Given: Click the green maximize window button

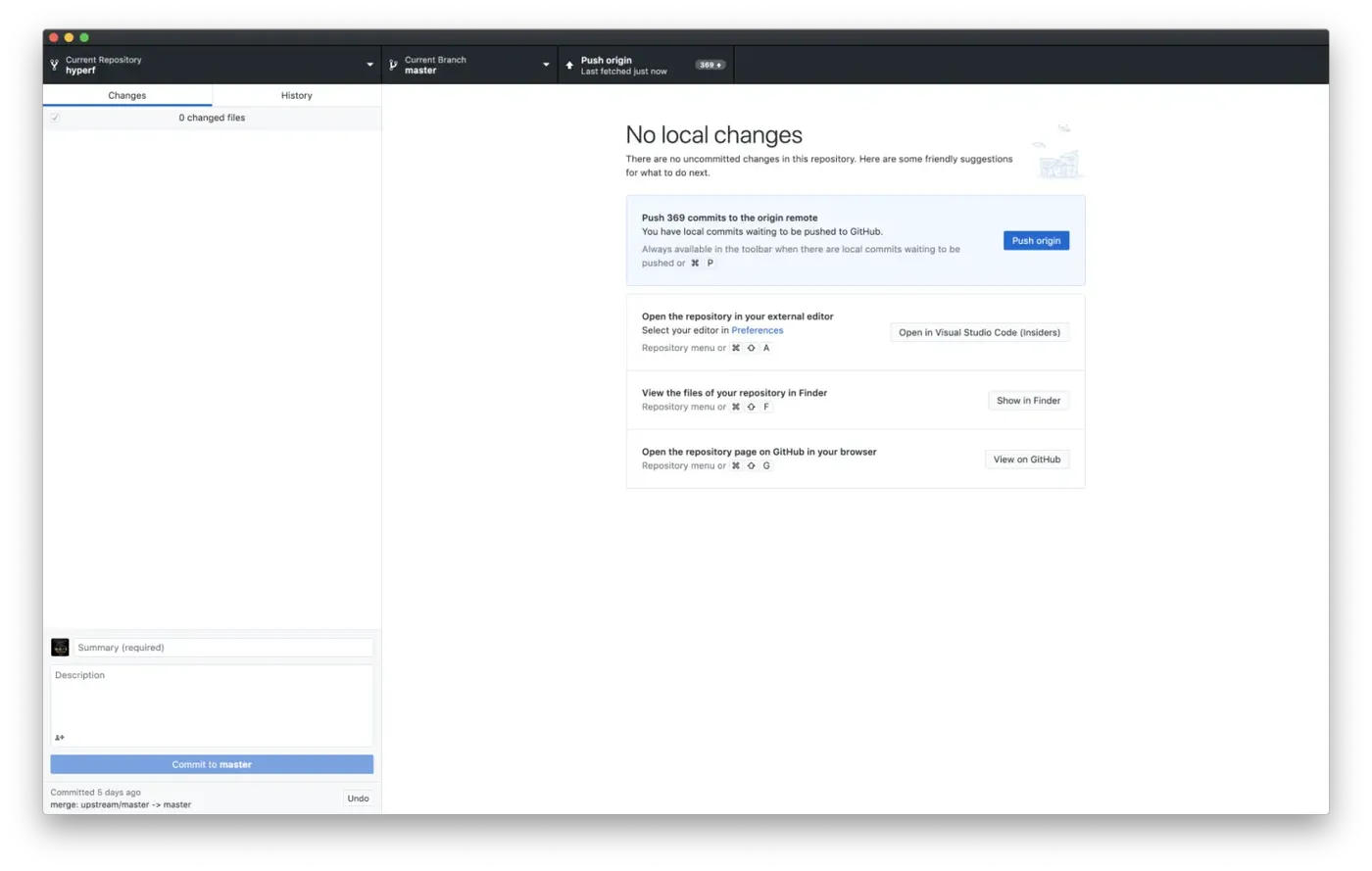Looking at the screenshot, I should pyautogui.click(x=84, y=37).
